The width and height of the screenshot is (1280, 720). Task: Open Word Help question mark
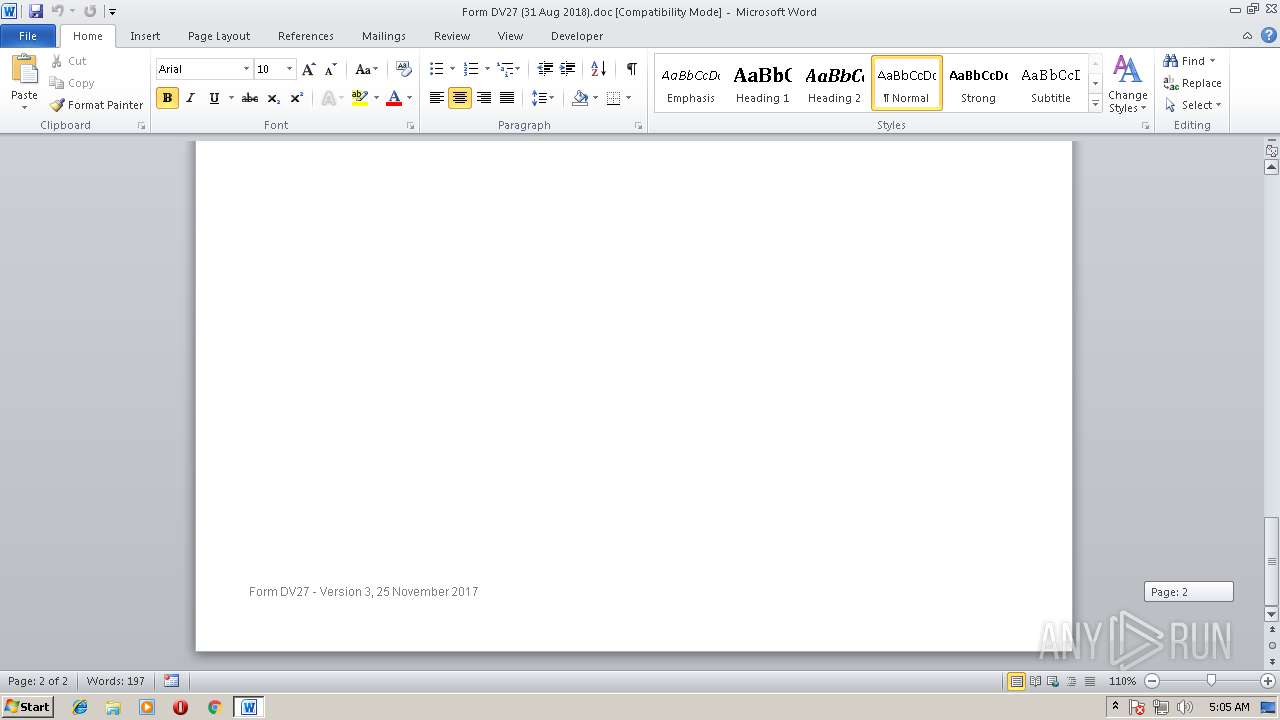[1269, 36]
